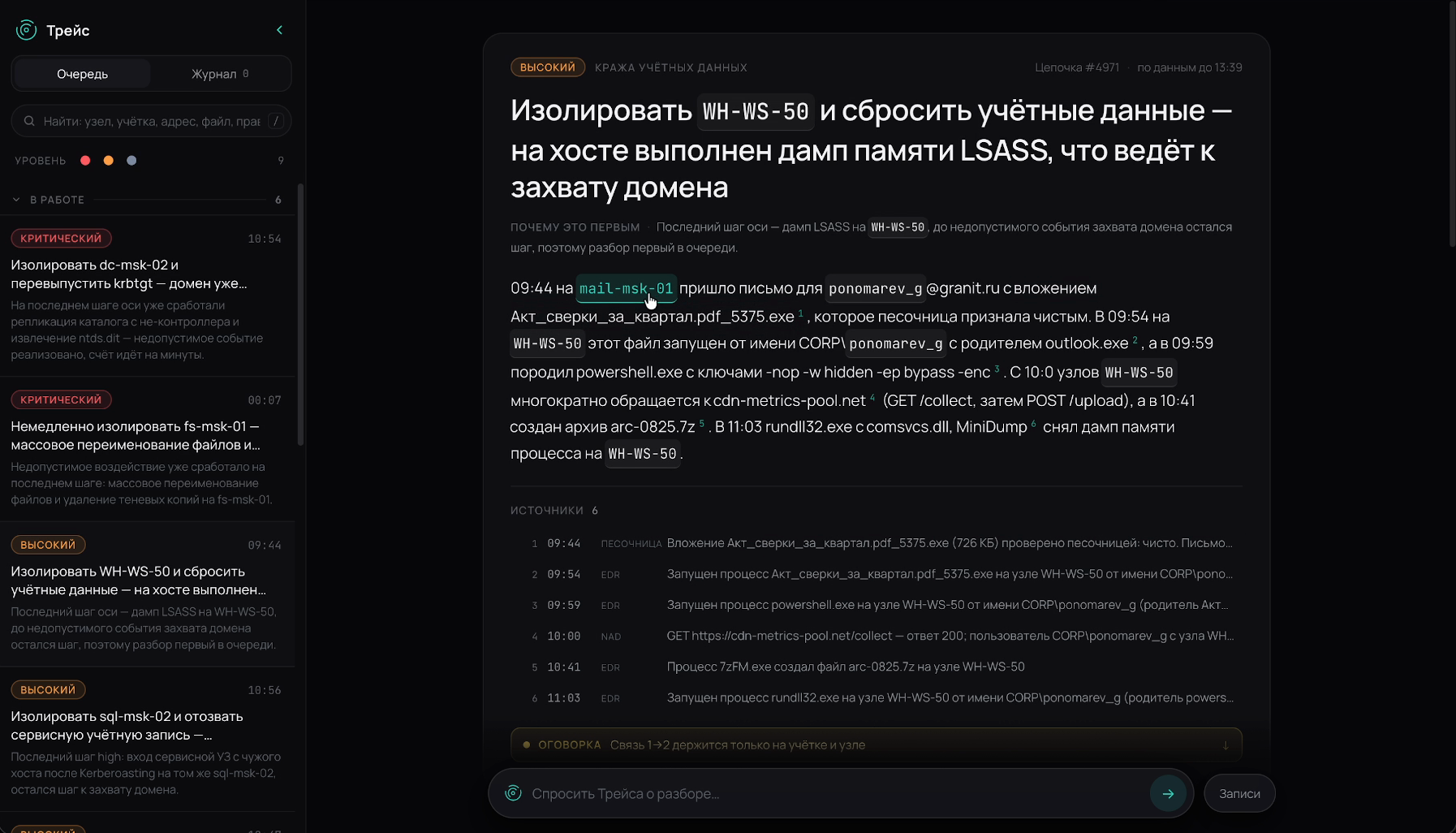Screen dimensions: 1456x833
Task: Open the Очередь tab
Action: pos(82,74)
